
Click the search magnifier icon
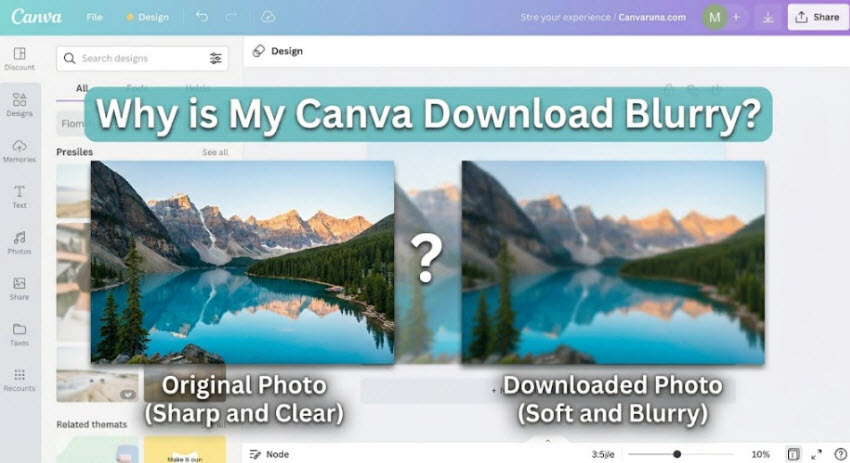coord(69,58)
